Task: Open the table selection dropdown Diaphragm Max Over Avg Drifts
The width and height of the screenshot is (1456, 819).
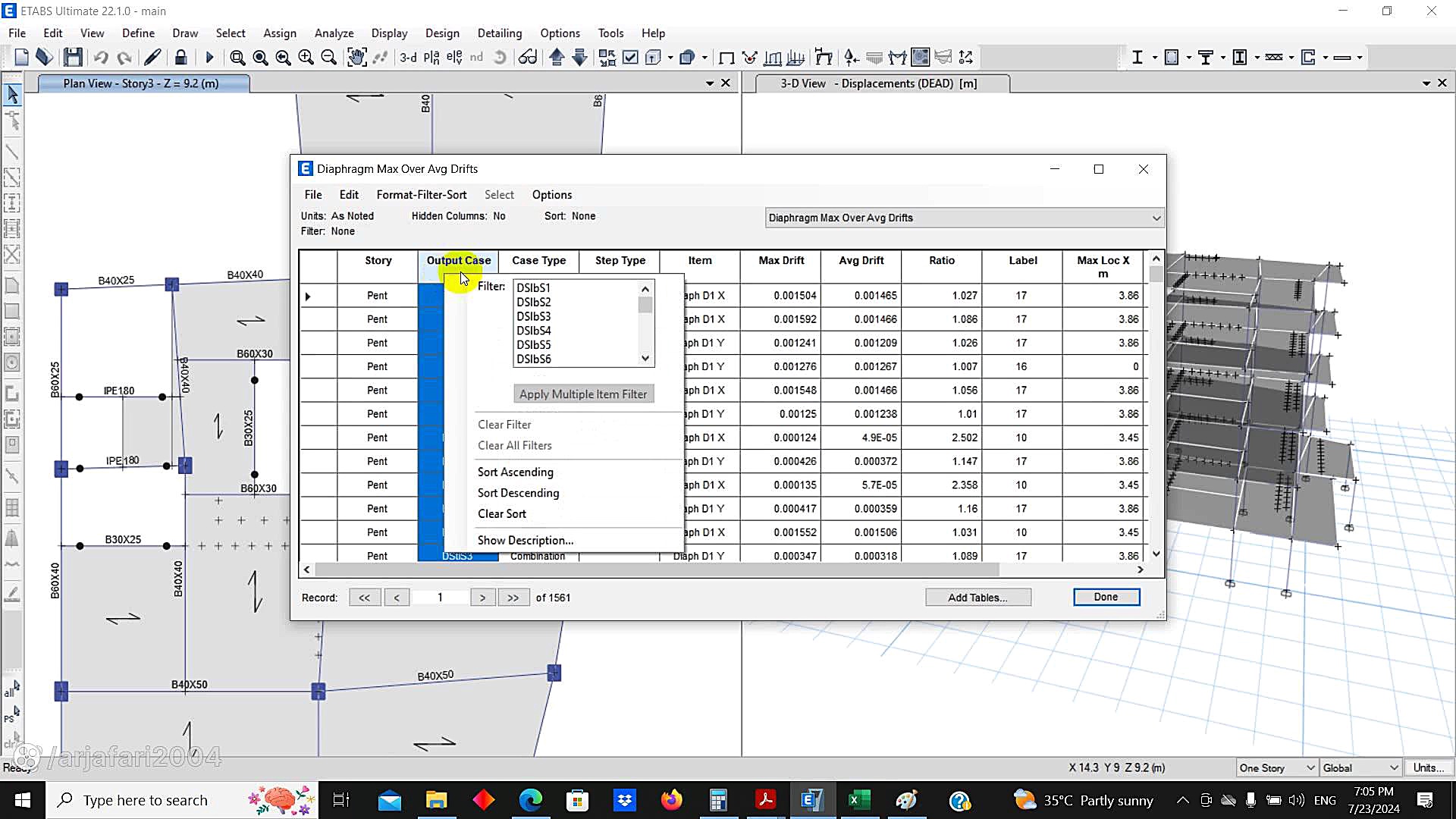Action: click(x=964, y=218)
